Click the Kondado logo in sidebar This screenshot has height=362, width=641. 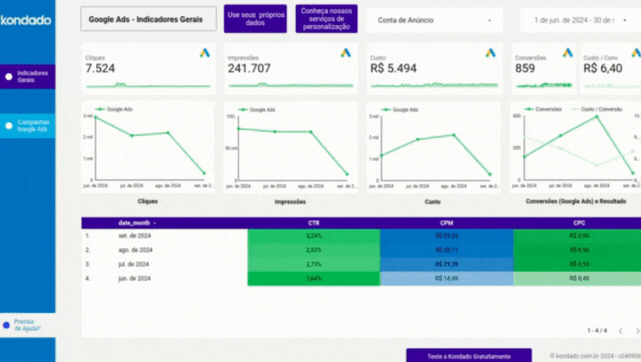(26, 20)
